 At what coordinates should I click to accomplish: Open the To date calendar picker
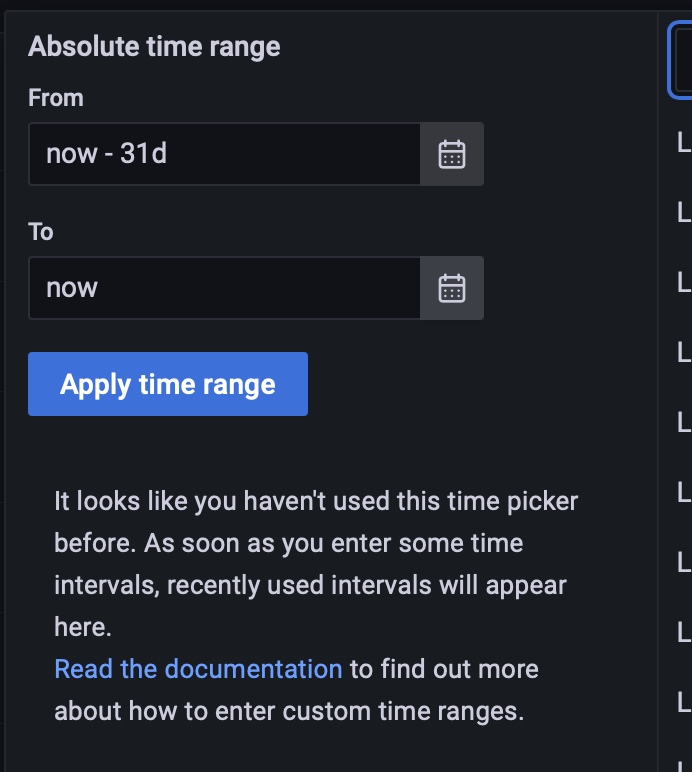click(452, 288)
